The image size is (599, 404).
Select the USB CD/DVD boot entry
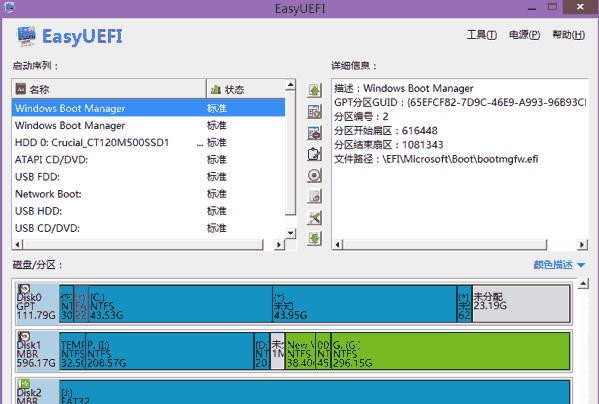pos(149,228)
